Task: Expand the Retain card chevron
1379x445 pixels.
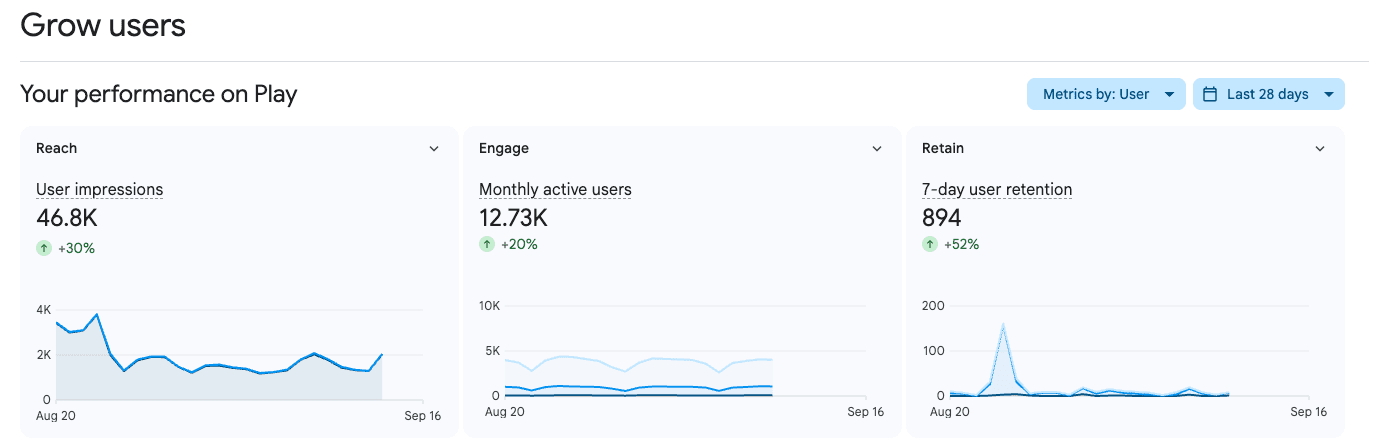Action: click(1320, 149)
